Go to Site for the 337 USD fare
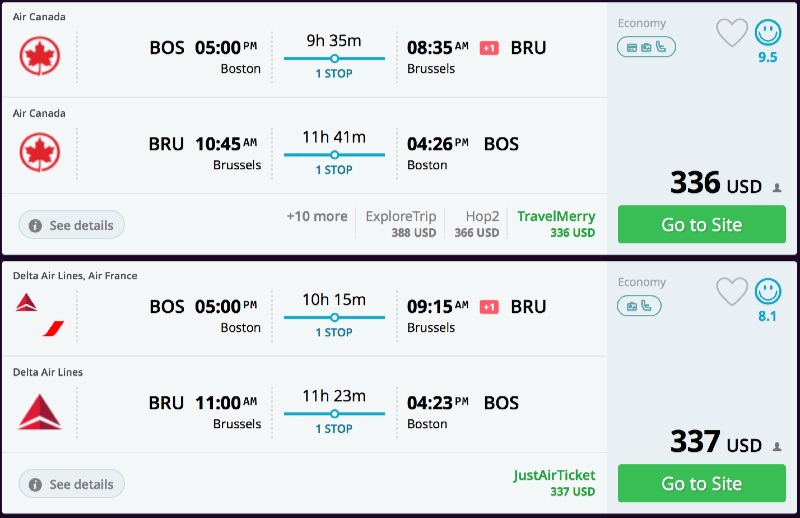800x518 pixels. tap(701, 483)
